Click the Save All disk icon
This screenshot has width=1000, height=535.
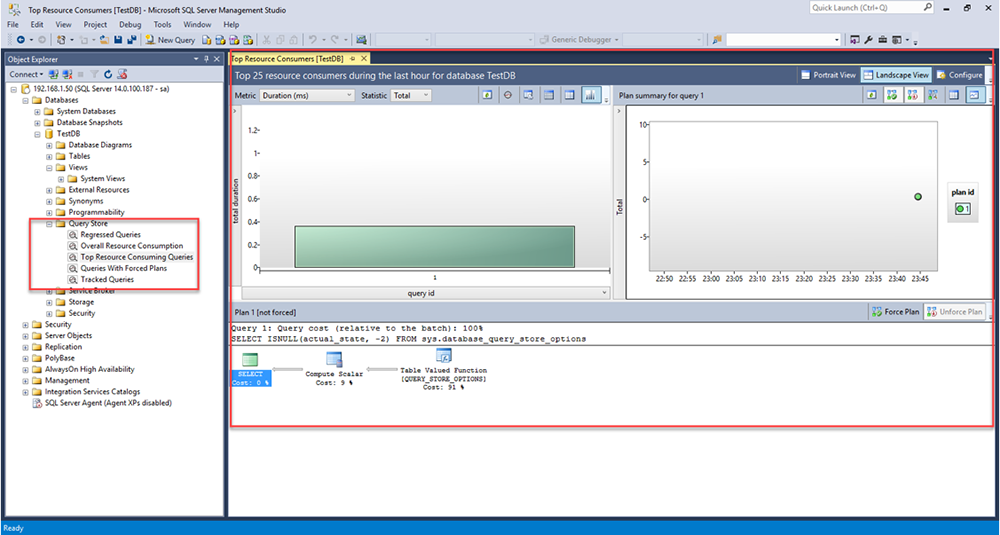(x=132, y=40)
